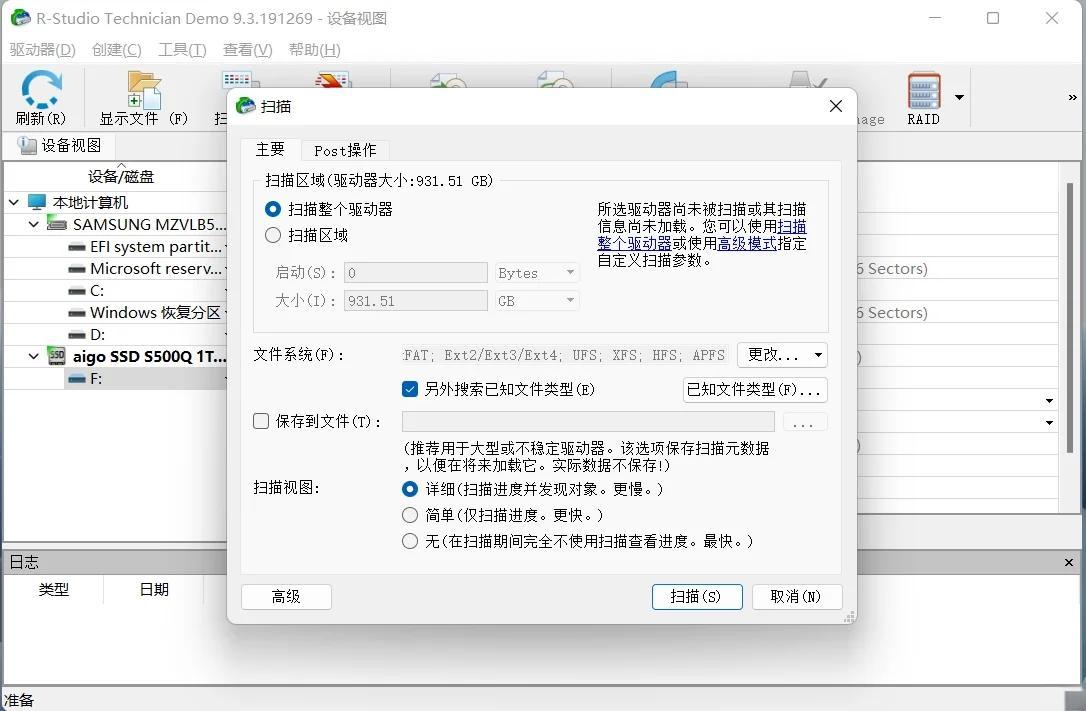
Task: Select the Windows 恢复分区 row
Action: pos(147,313)
